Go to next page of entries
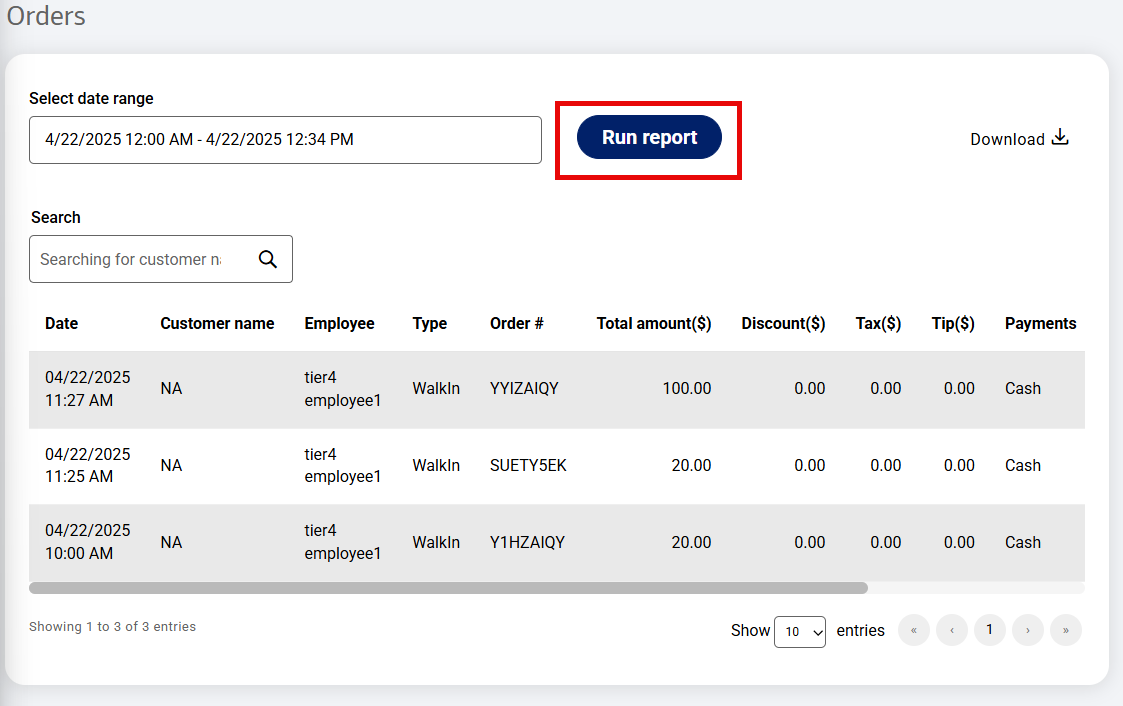 (1028, 630)
